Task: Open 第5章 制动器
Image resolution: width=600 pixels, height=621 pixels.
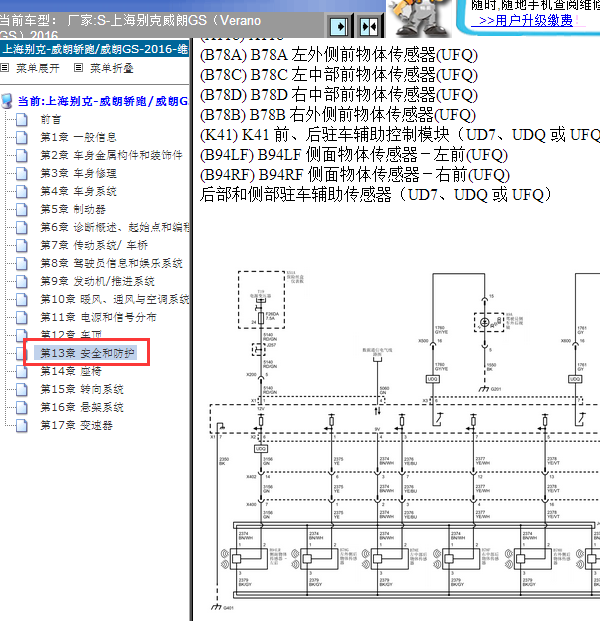Action: (73, 209)
